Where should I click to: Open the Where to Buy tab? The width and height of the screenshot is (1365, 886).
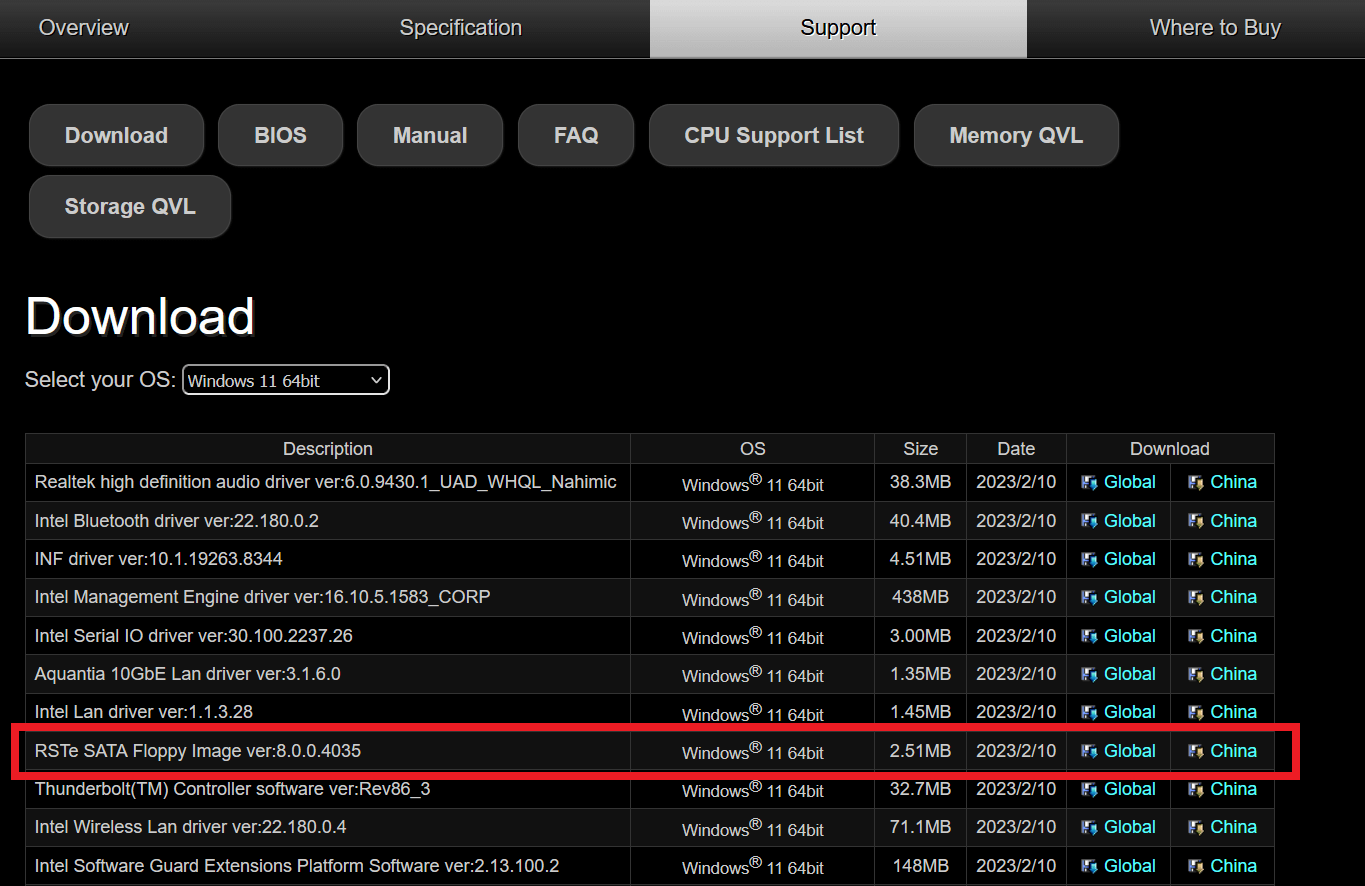[1215, 28]
